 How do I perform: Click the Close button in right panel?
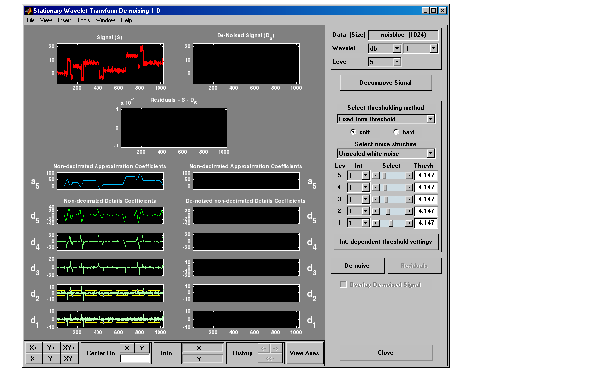point(386,353)
